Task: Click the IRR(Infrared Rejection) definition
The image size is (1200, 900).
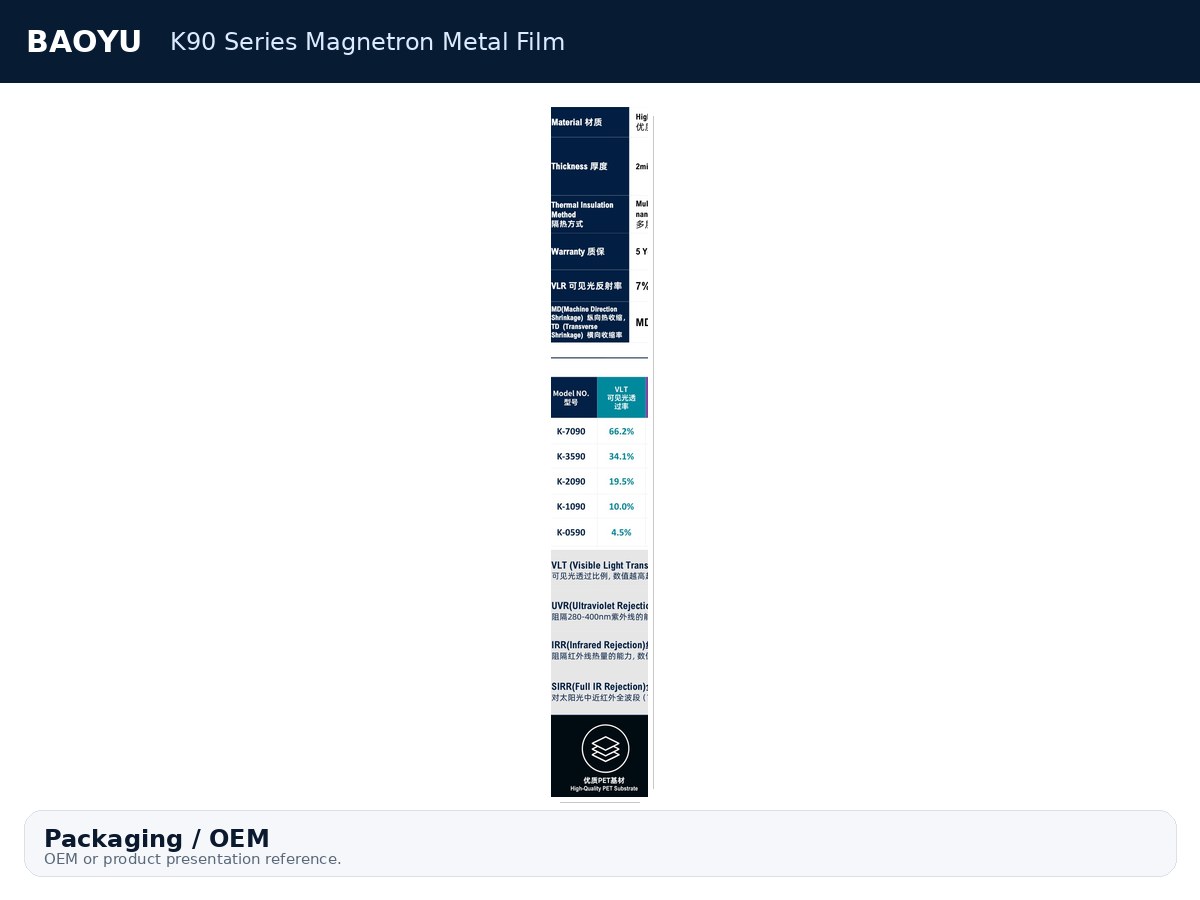Action: 599,650
